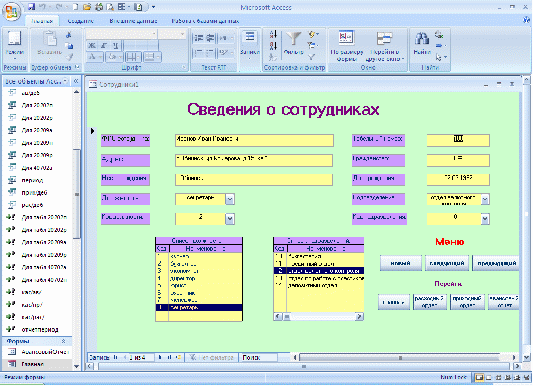Click the record selector arrow

(92, 131)
